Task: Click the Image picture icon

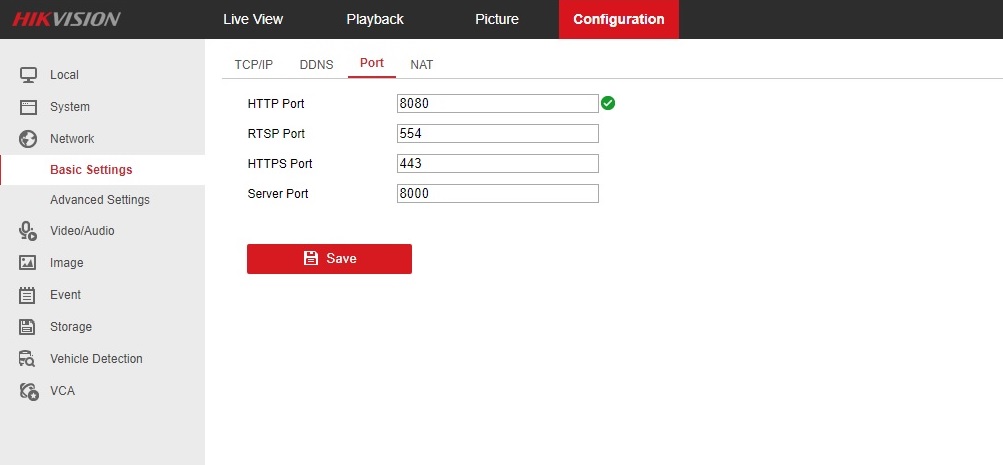Action: 28,263
